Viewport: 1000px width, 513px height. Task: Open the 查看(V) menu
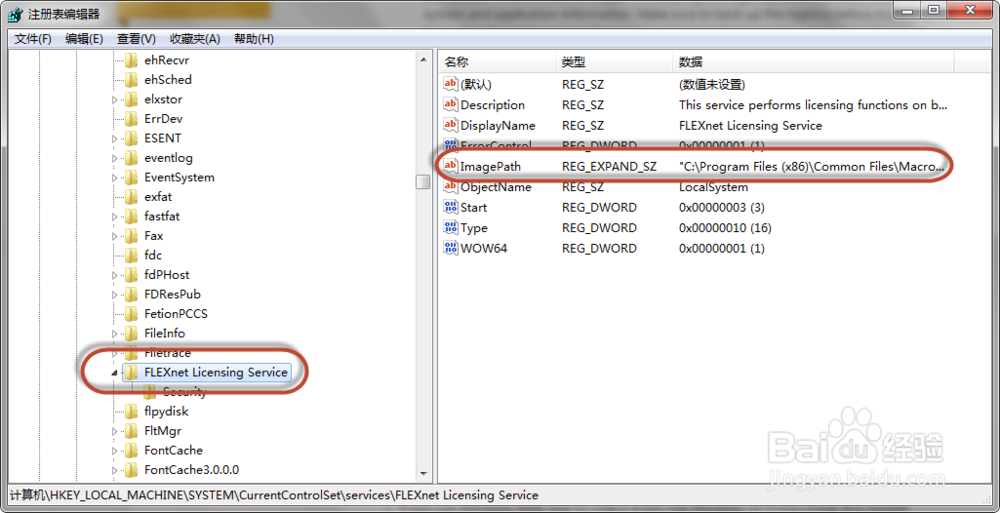[x=136, y=39]
